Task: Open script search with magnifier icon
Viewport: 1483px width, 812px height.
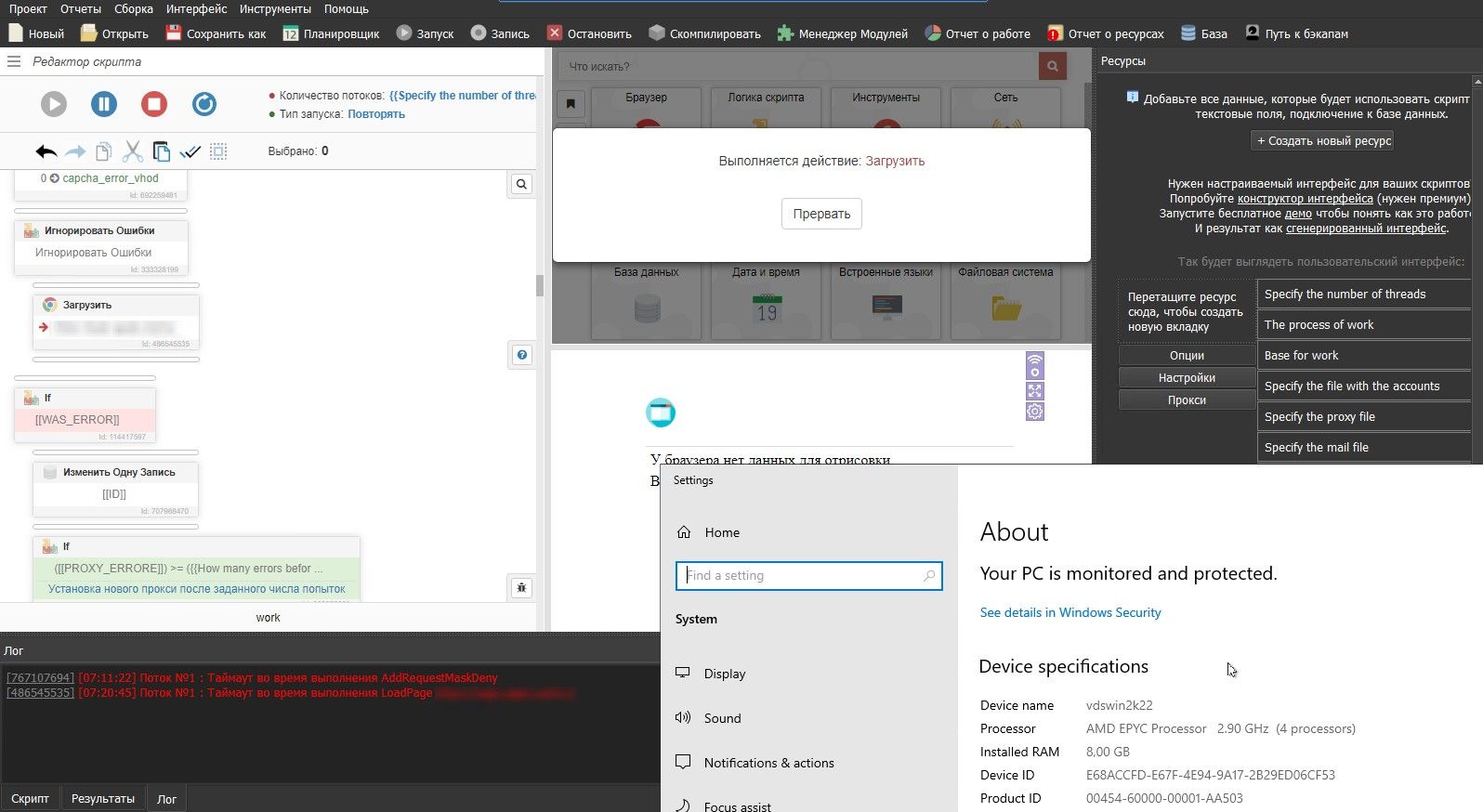Action: pos(522,184)
